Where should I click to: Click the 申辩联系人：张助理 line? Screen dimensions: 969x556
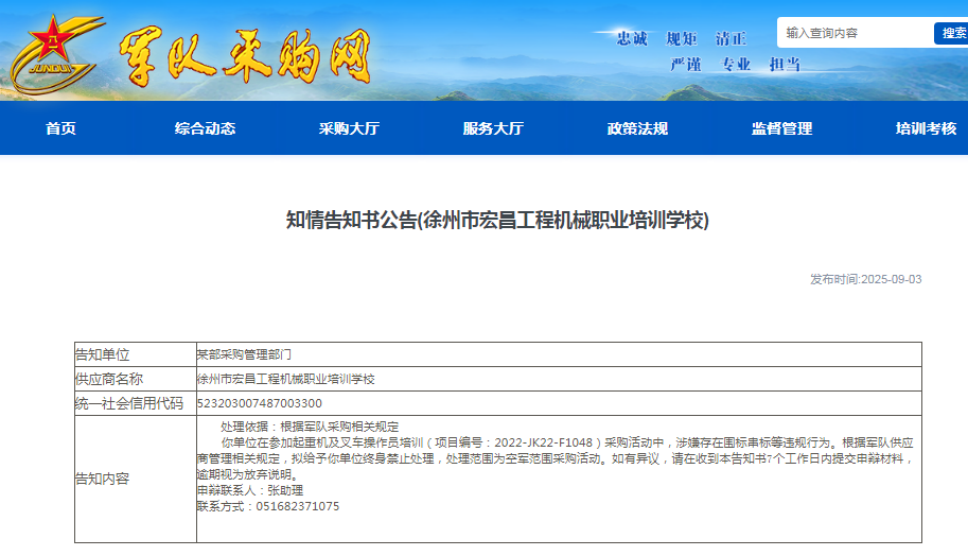(x=250, y=491)
